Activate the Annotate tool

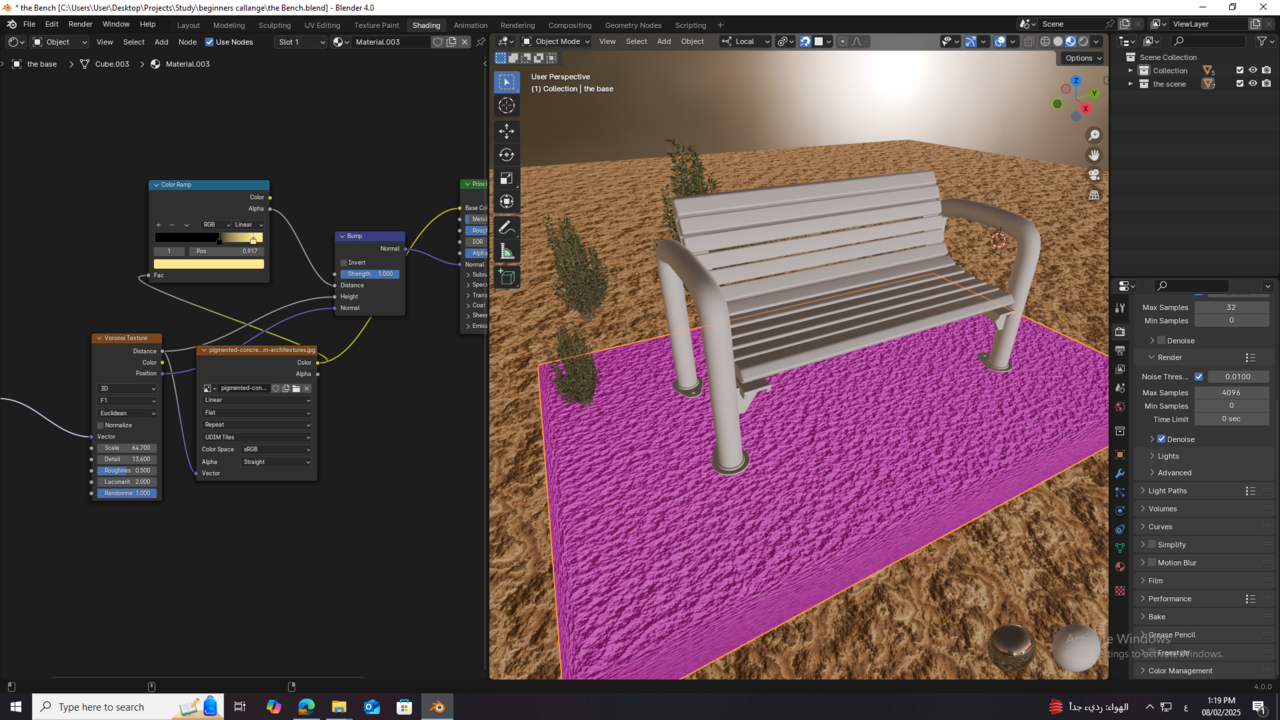pos(506,226)
